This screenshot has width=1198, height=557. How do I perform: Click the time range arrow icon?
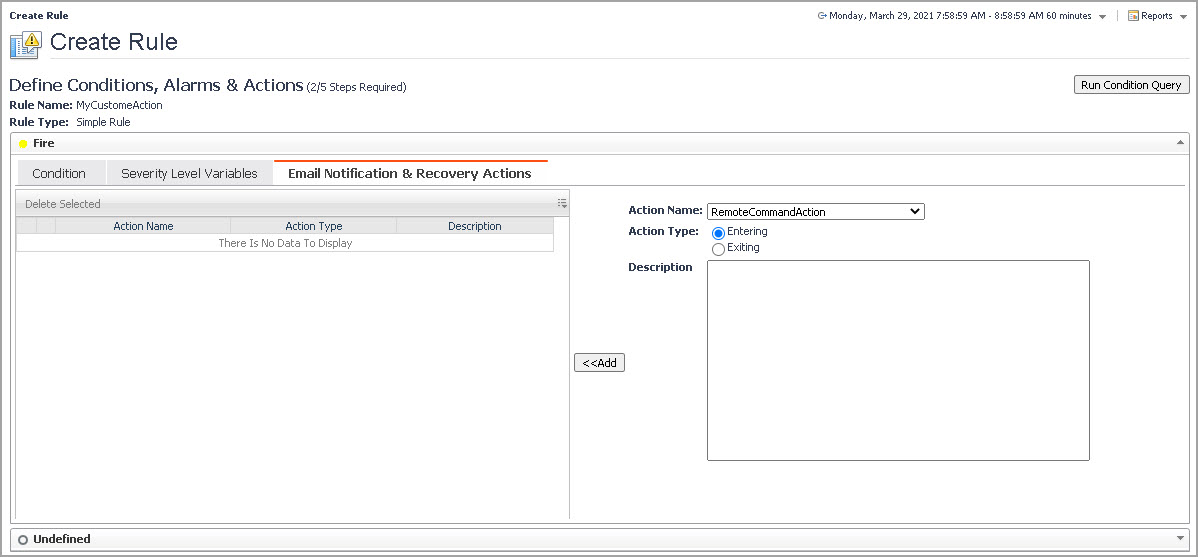(x=822, y=16)
